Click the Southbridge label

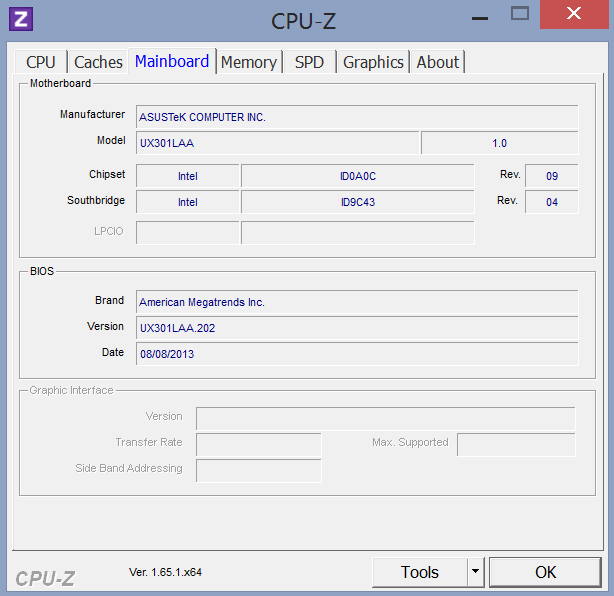click(x=96, y=200)
